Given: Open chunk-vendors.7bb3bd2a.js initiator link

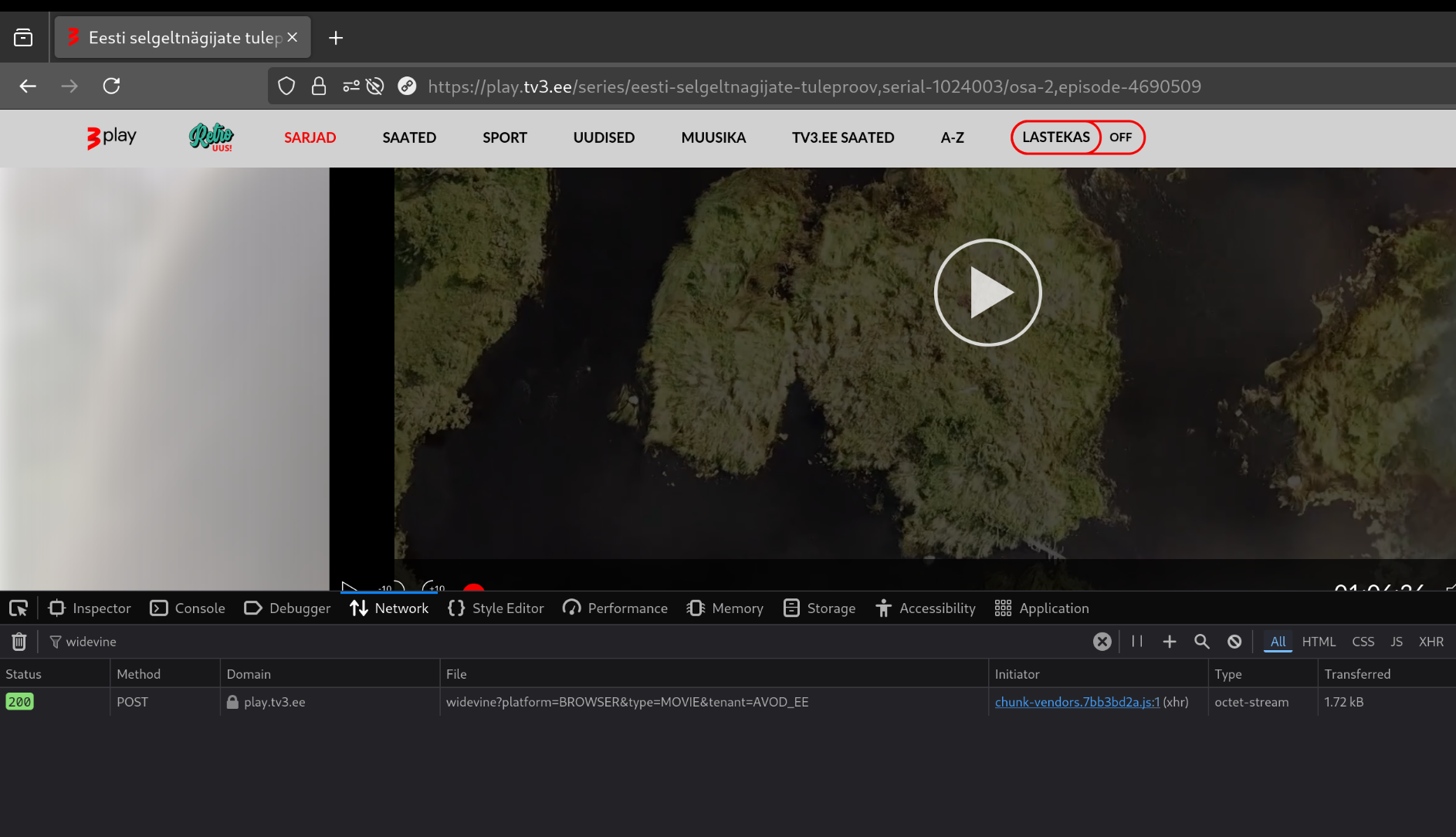Looking at the screenshot, I should pos(1077,702).
